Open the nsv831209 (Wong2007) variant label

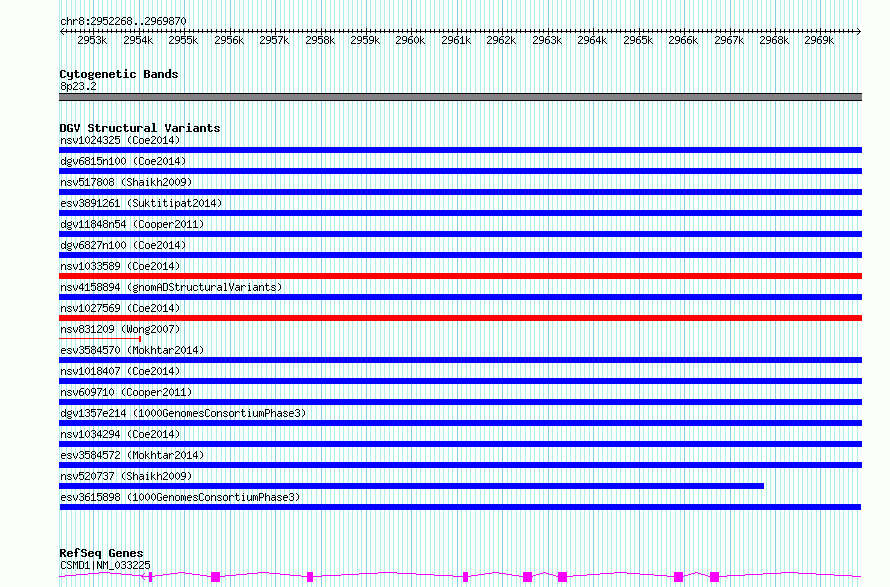click(120, 329)
